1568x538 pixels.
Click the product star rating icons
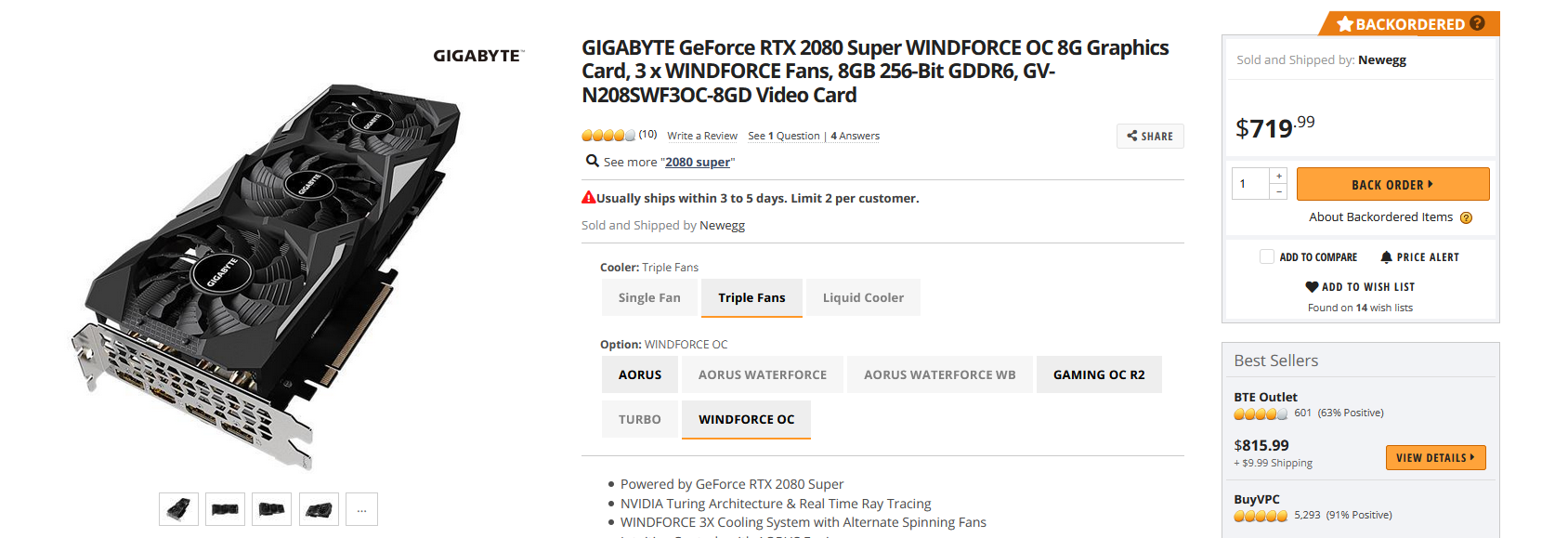pos(608,136)
